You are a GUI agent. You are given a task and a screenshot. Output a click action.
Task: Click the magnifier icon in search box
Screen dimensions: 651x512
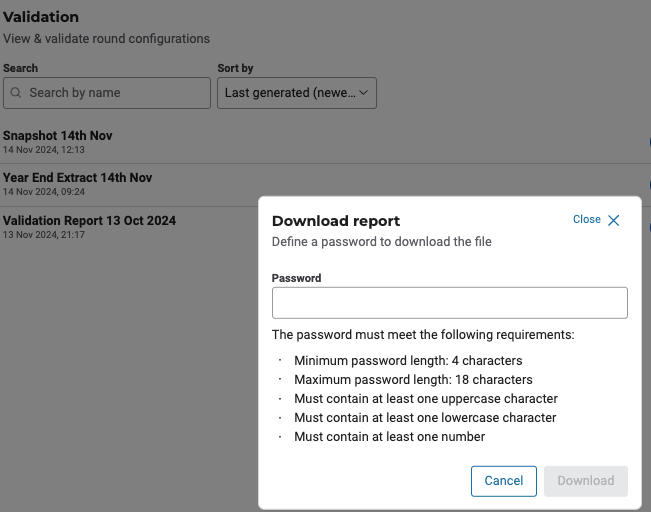coord(16,93)
